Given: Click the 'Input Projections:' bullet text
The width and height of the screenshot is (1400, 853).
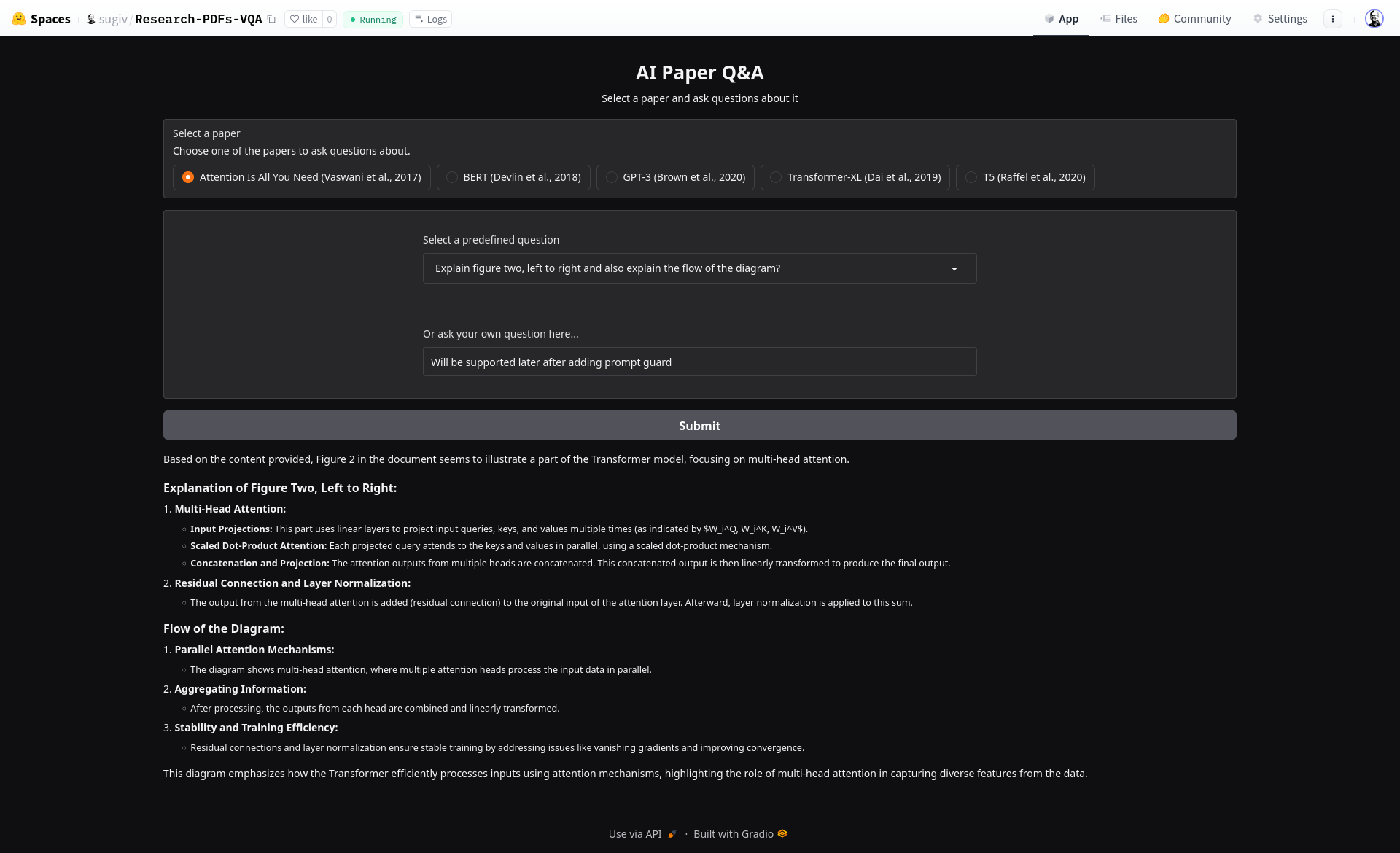Looking at the screenshot, I should [231, 529].
